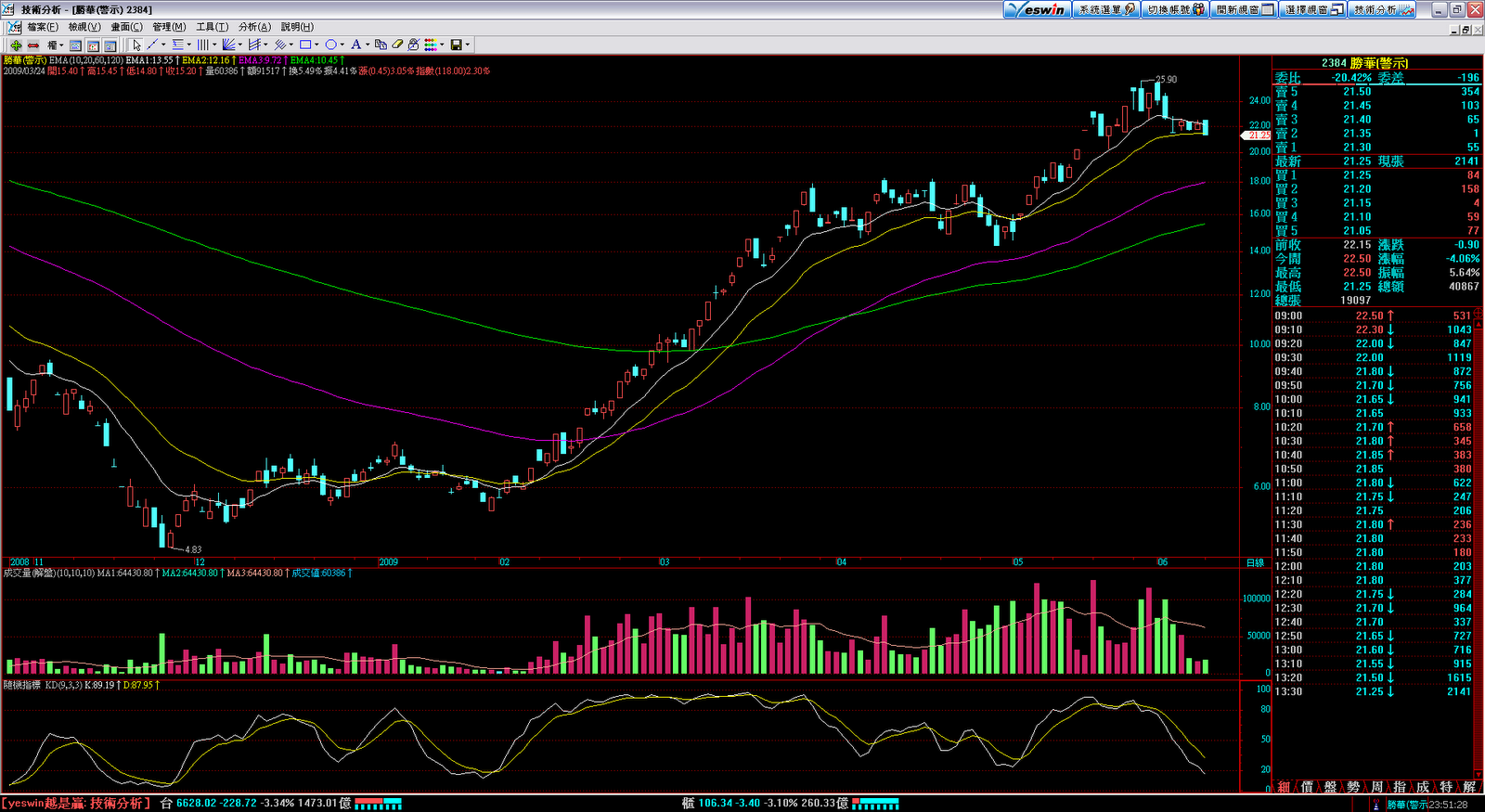Viewport: 1485px width, 812px height.
Task: Toggle the second chart layout button
Action: 93,45
